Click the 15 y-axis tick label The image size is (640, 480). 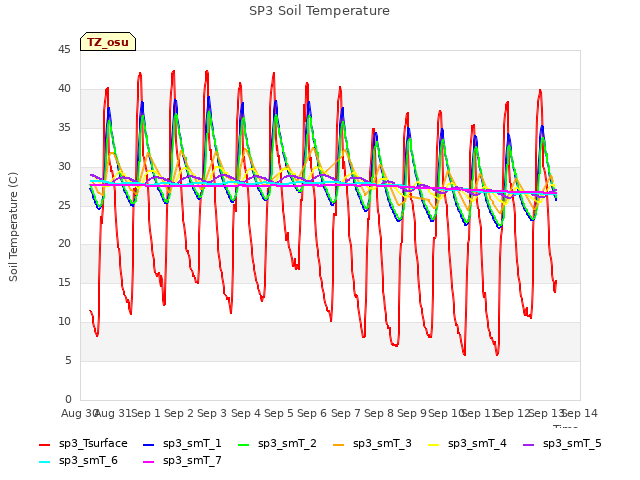(x=64, y=282)
